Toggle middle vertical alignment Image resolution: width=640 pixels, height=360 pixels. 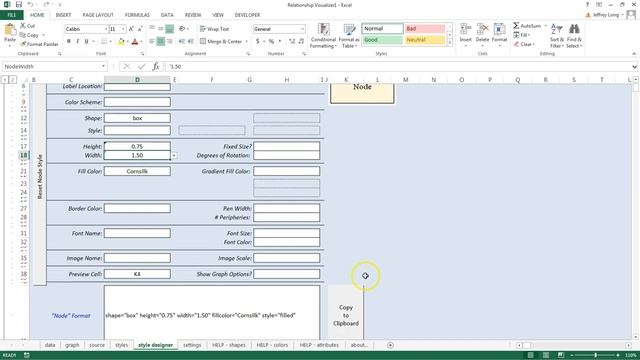coord(160,29)
